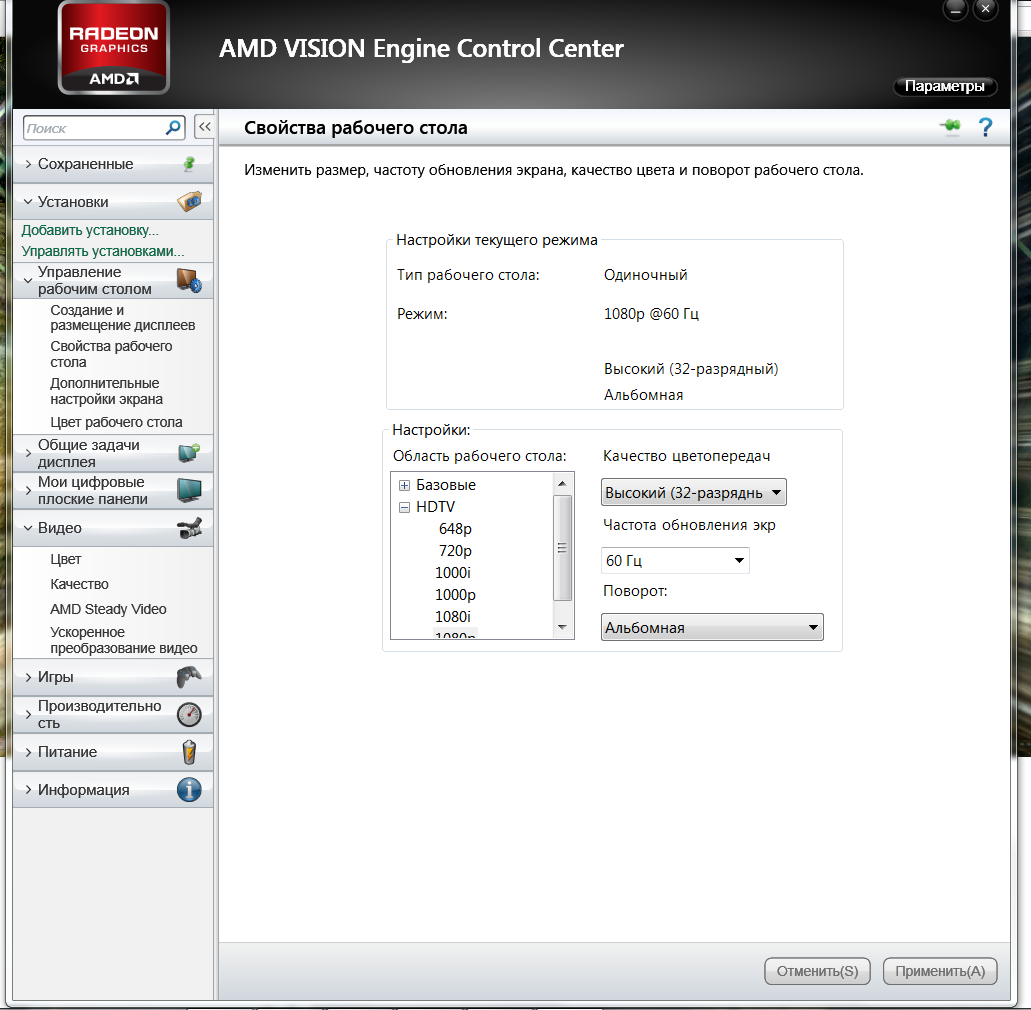Click the Питание battery icon
This screenshot has height=1010, width=1031.
pyautogui.click(x=189, y=752)
